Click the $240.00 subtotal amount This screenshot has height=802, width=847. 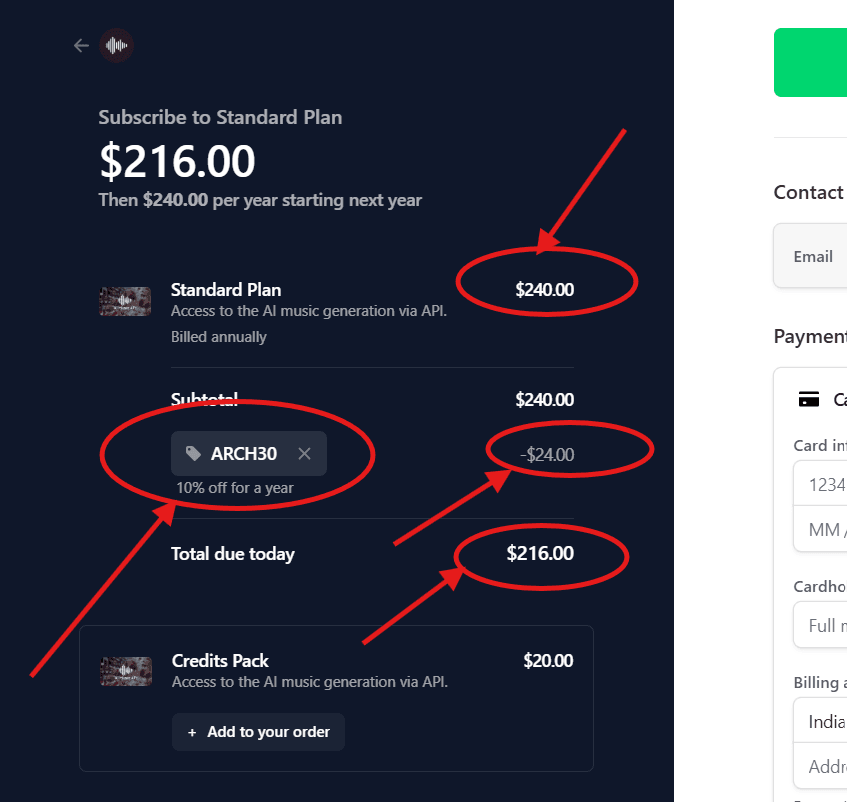point(544,399)
